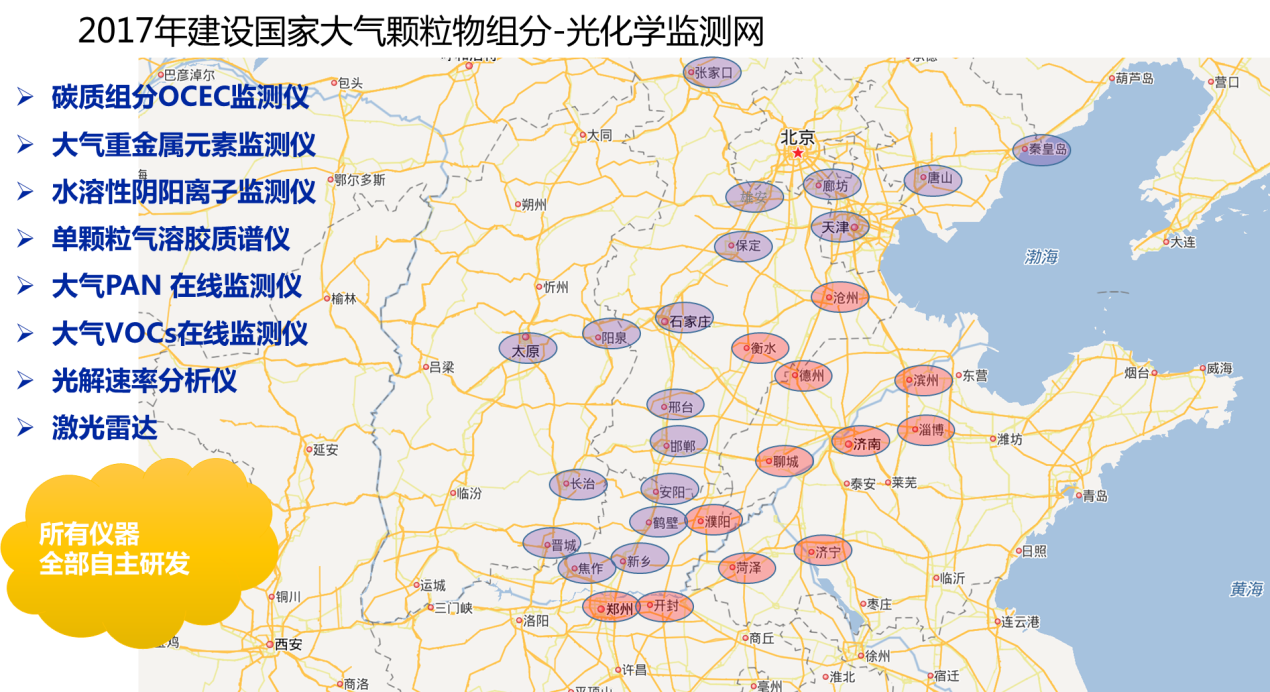
Task: Click the red star marking 北京
Action: [798, 153]
